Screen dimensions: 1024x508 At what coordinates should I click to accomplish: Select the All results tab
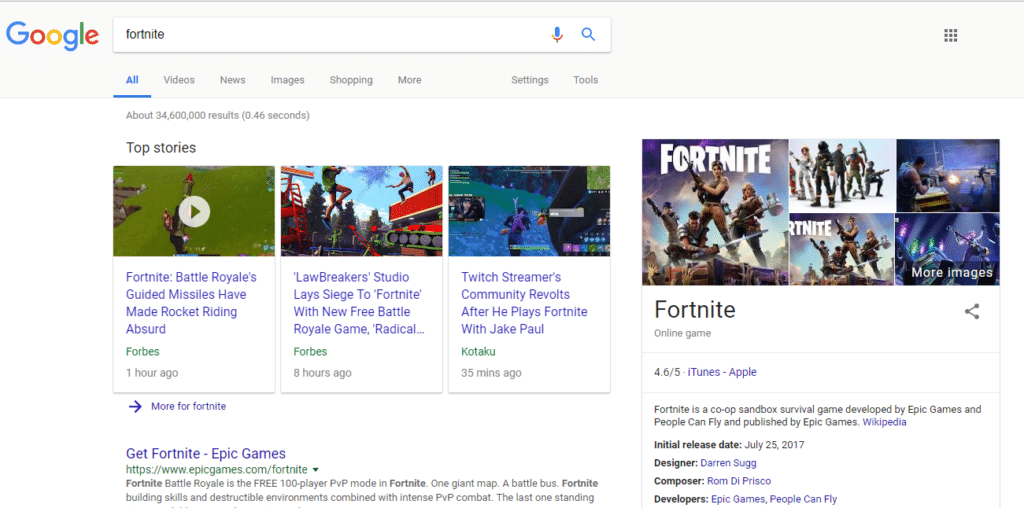132,80
